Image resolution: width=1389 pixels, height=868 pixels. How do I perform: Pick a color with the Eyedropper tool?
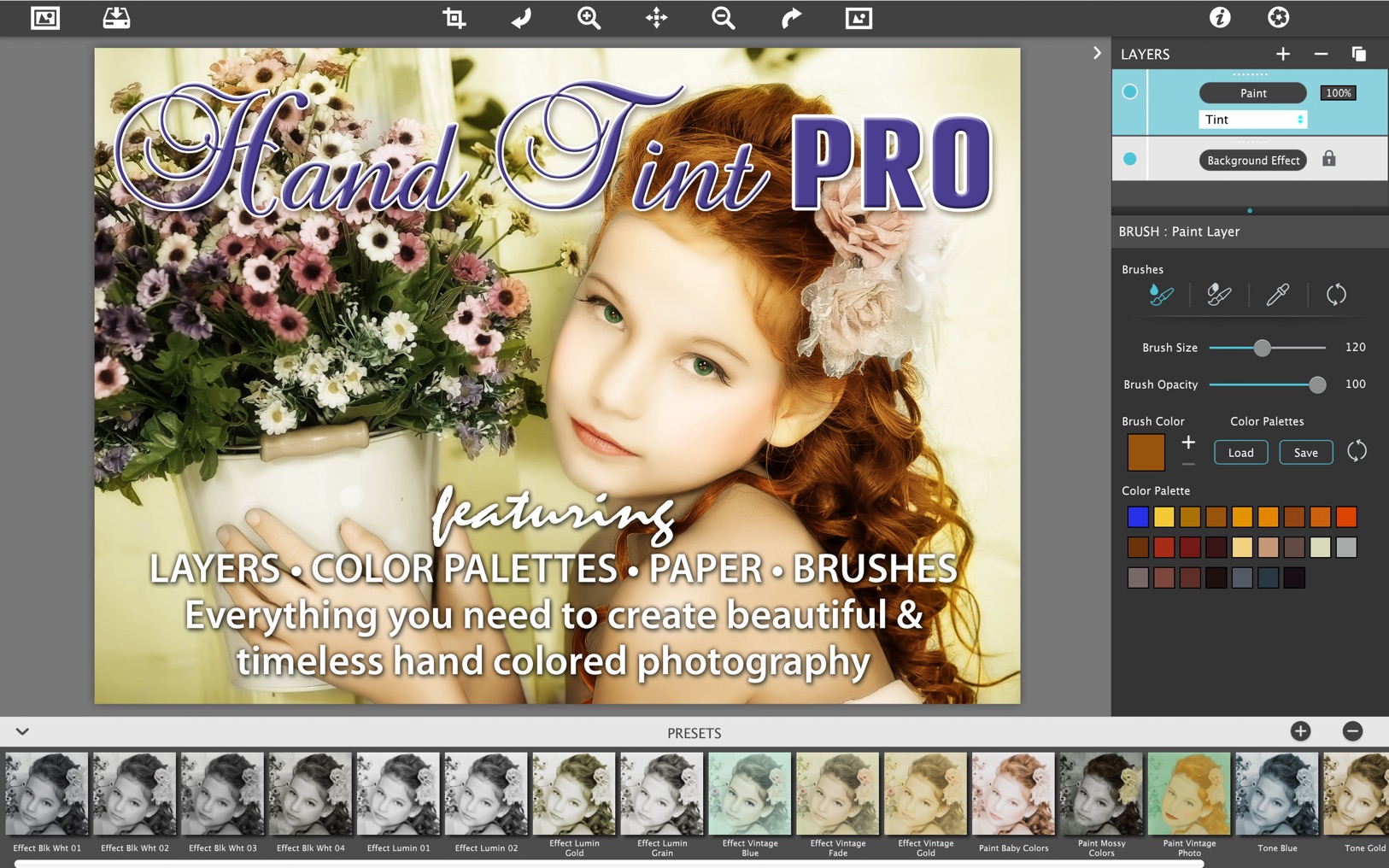tap(1277, 295)
